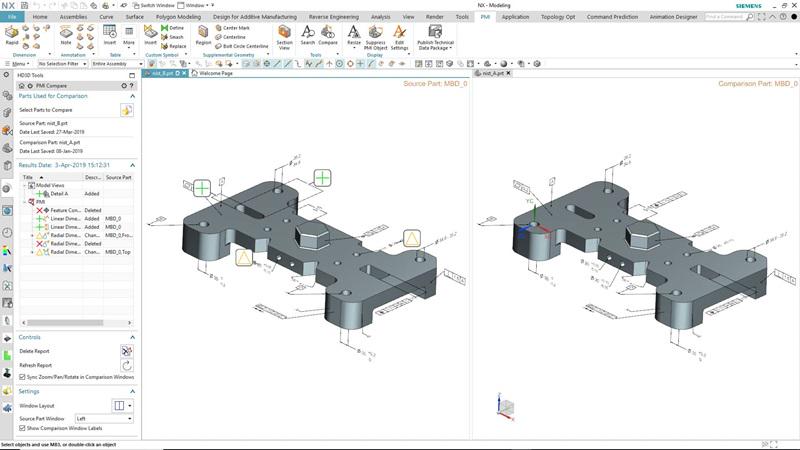The height and width of the screenshot is (450, 800).
Task: Toggle Sync Zoom/Pan/Rotate in Comparison Windows checkbox
Action: pyautogui.click(x=23, y=377)
